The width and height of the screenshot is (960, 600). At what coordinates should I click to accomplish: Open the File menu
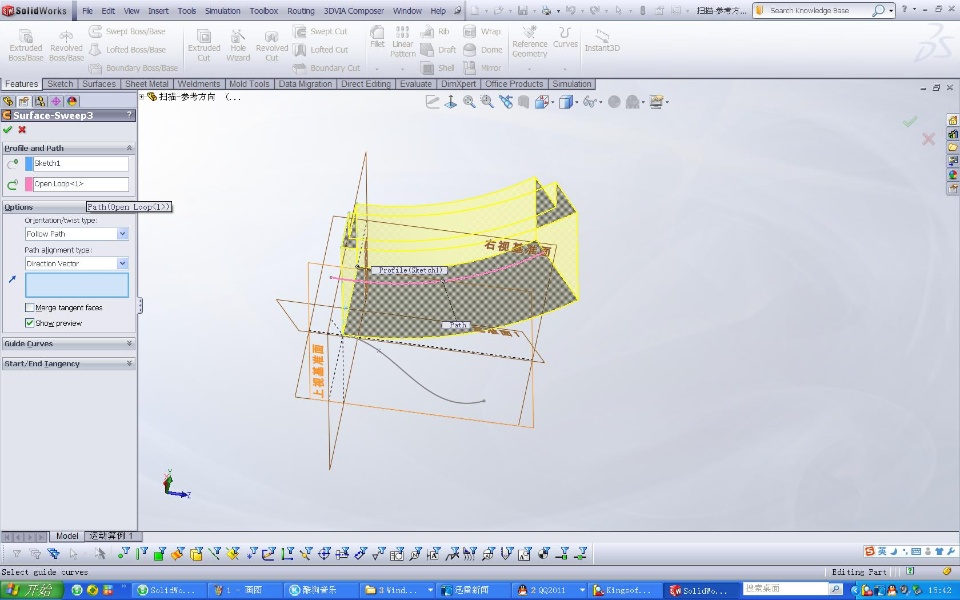coord(88,11)
